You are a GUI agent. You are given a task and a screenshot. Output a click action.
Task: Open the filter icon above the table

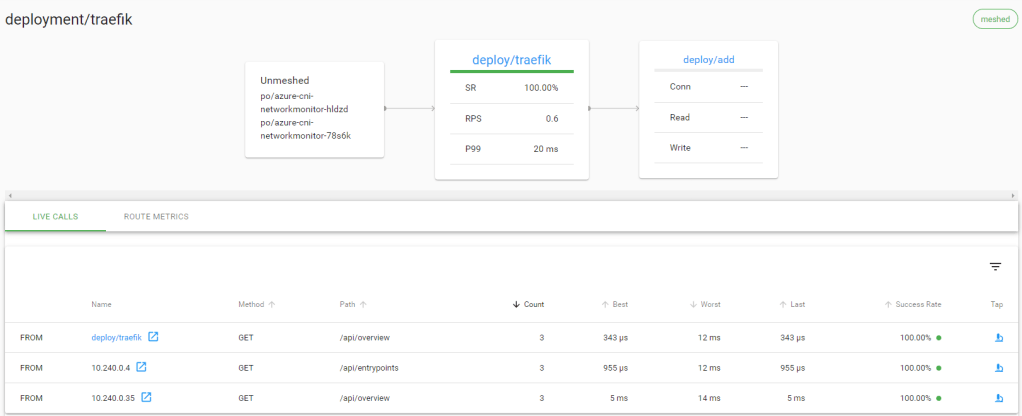(995, 267)
